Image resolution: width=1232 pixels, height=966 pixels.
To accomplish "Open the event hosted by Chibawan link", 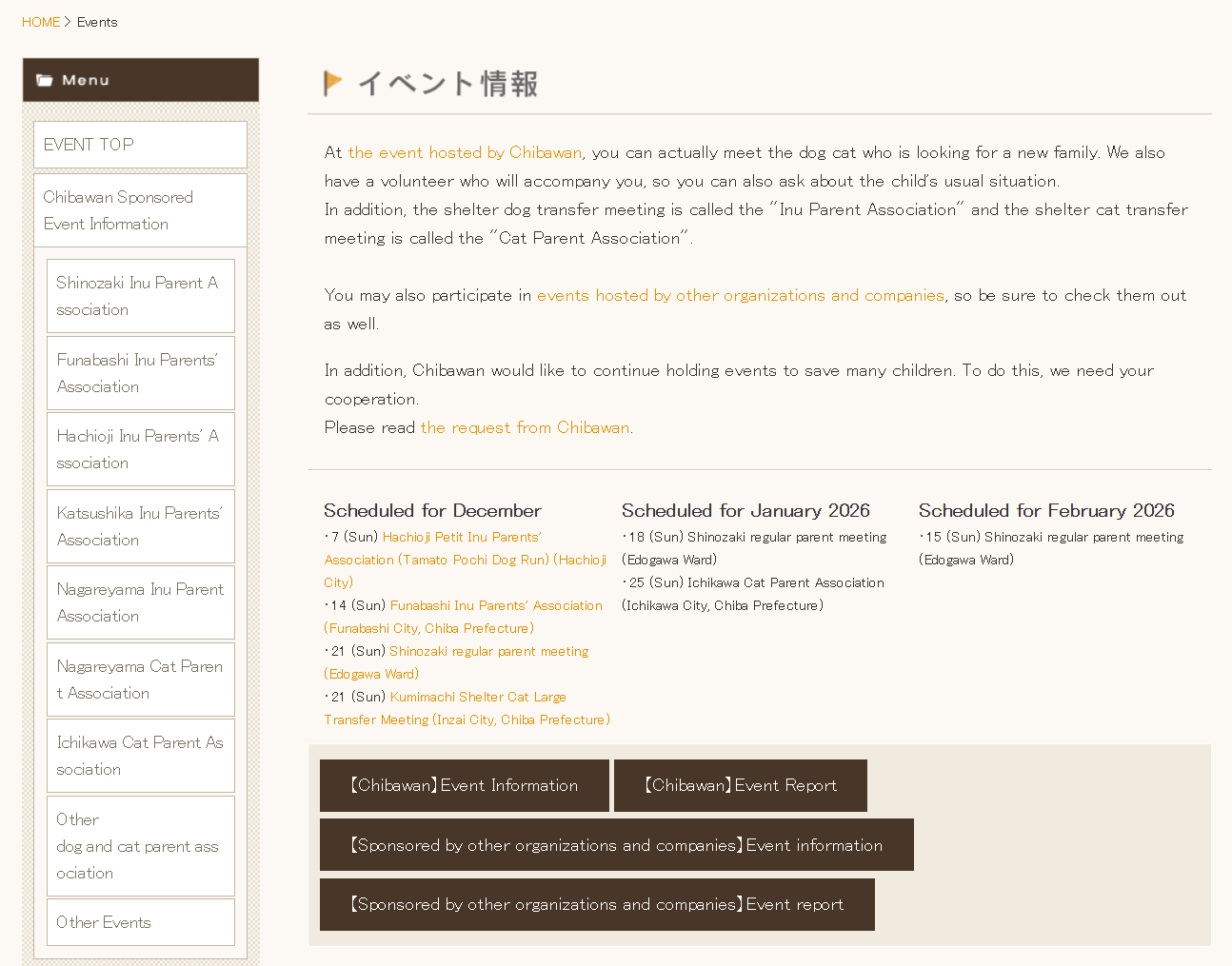I will pyautogui.click(x=466, y=152).
